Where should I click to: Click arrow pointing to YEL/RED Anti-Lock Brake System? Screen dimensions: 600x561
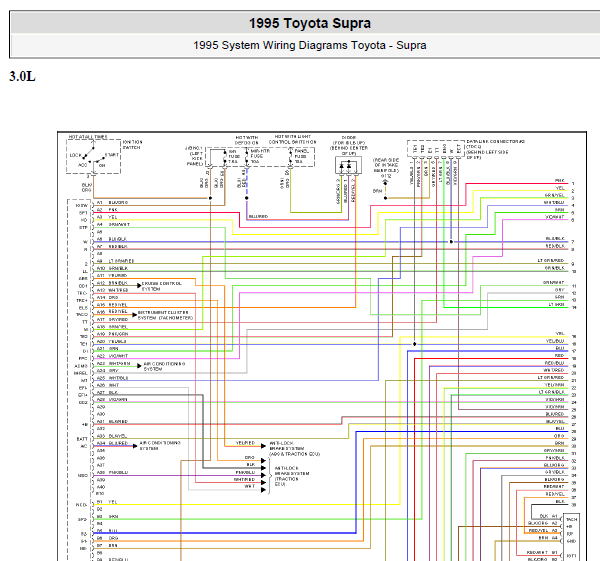click(x=263, y=446)
